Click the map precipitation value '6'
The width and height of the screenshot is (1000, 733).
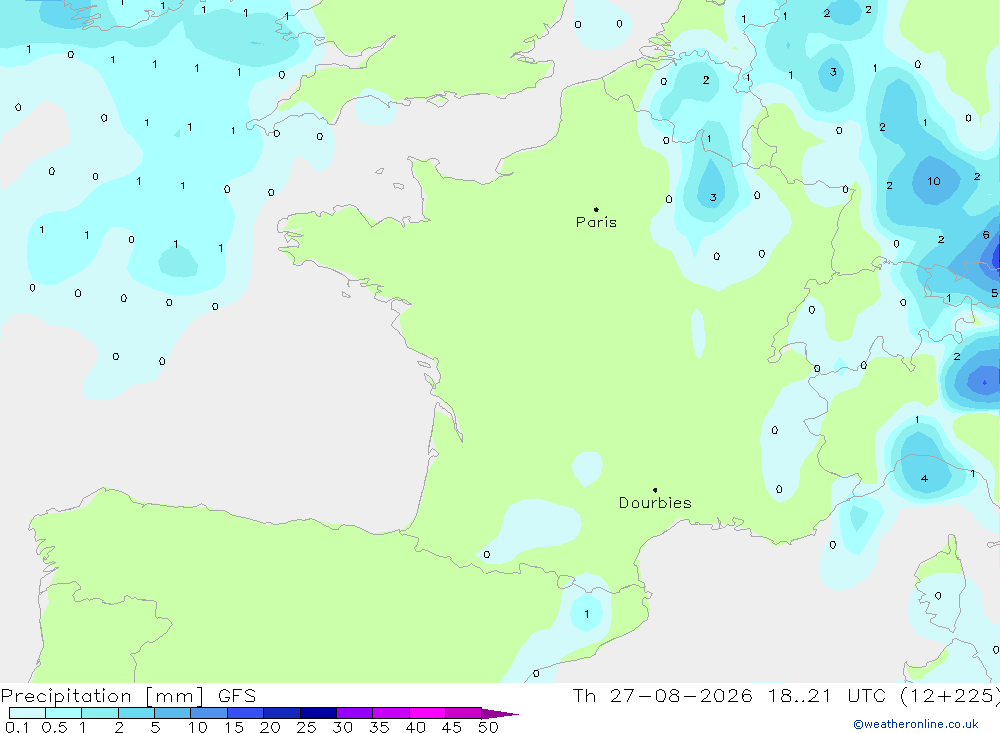pyautogui.click(x=986, y=235)
